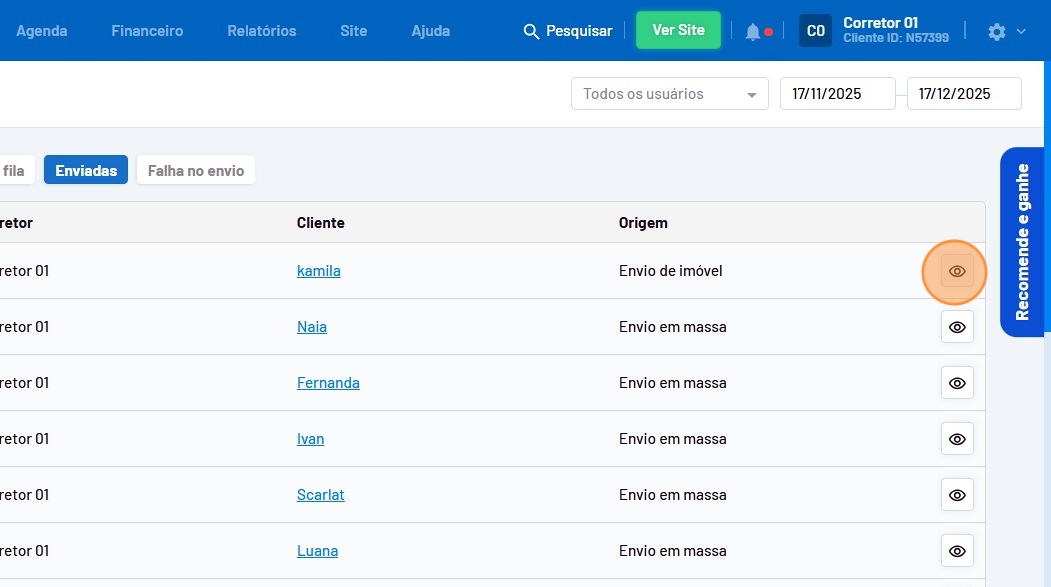This screenshot has width=1051, height=587.
Task: Switch to the Enviadas tab
Action: point(86,171)
